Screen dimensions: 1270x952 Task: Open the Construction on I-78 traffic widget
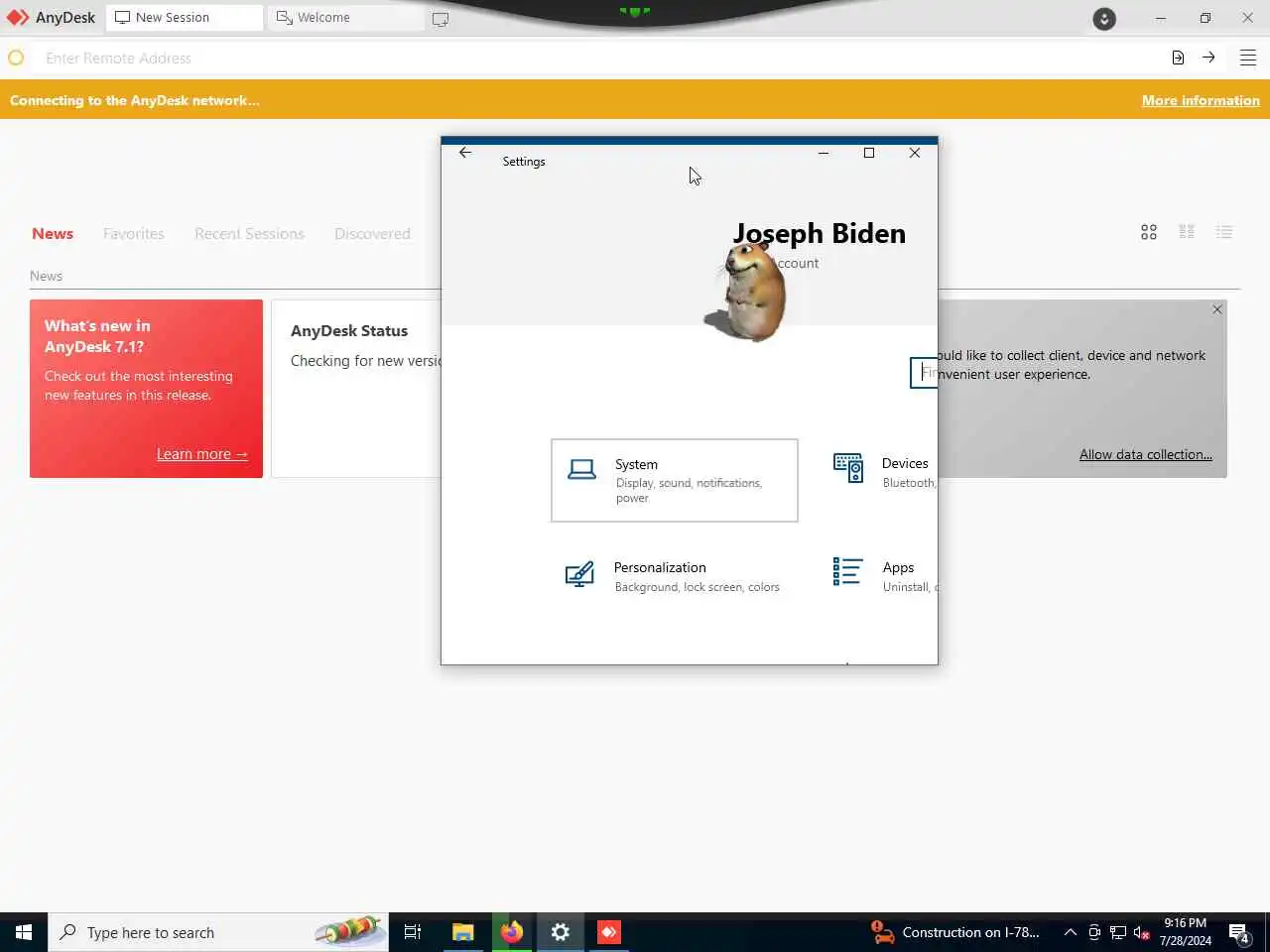click(955, 932)
